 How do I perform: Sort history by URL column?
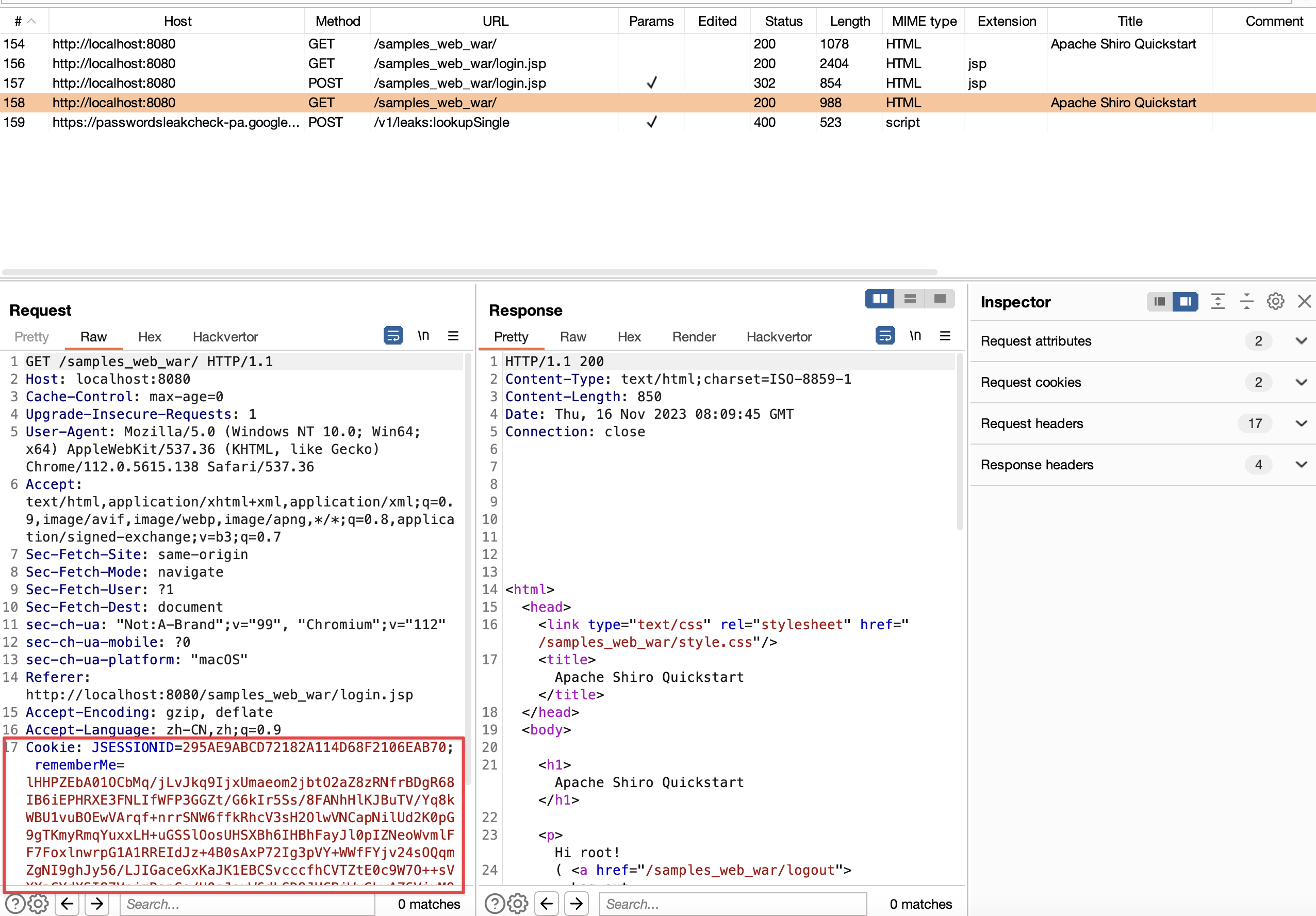click(495, 21)
